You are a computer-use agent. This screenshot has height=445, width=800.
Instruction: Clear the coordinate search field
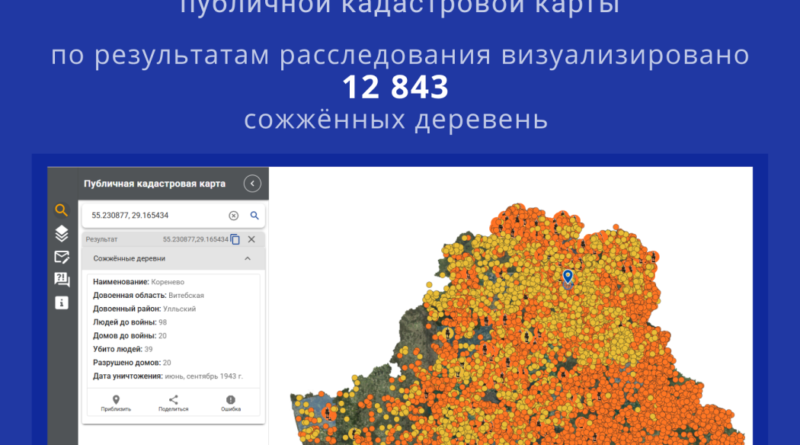click(233, 215)
